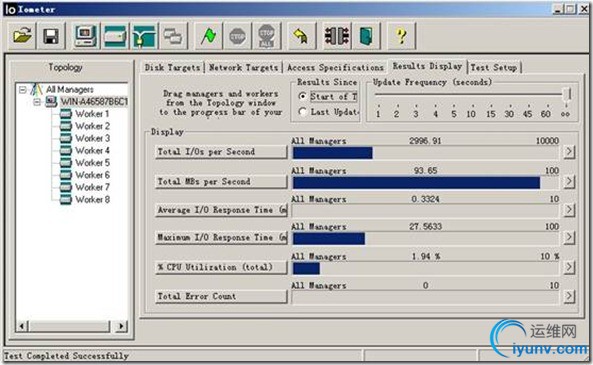Click the 2996.91 I/Os per second value
This screenshot has width=593, height=365.
tap(425, 141)
